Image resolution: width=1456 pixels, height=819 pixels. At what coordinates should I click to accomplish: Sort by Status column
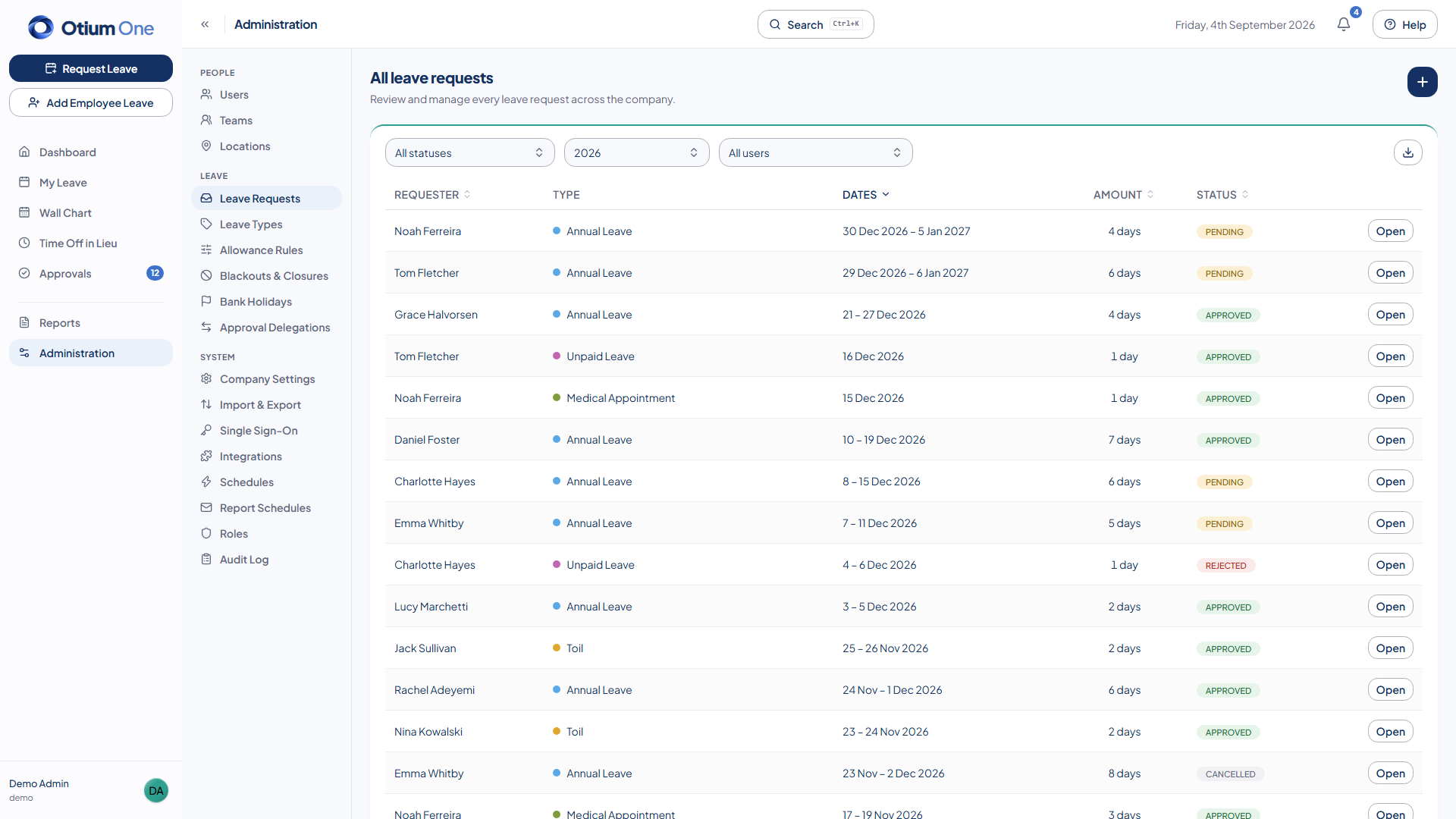pyautogui.click(x=1222, y=195)
